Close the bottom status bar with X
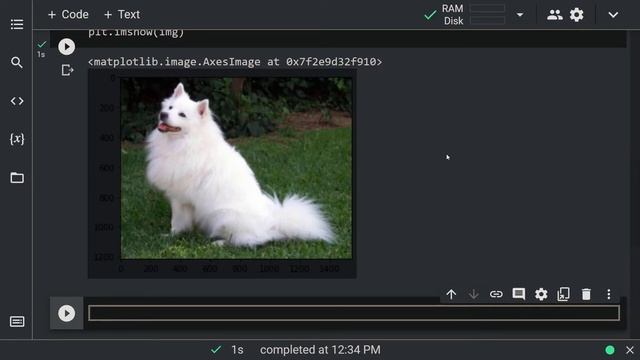This screenshot has height=360, width=640. pos(630,350)
